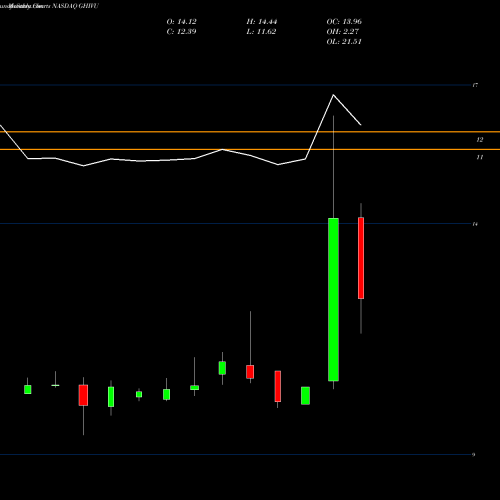Click the 11 label below the orange line
Viewport: 500px width, 500px height.
pyautogui.click(x=479, y=157)
